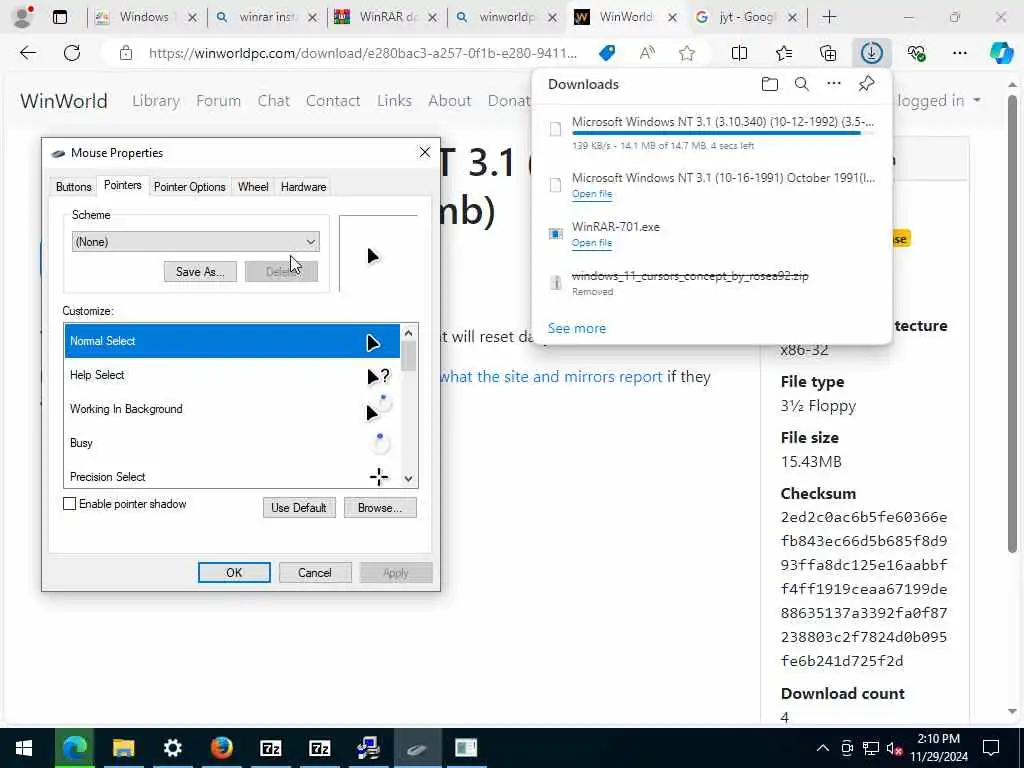Refresh the current Edge page

click(72, 53)
